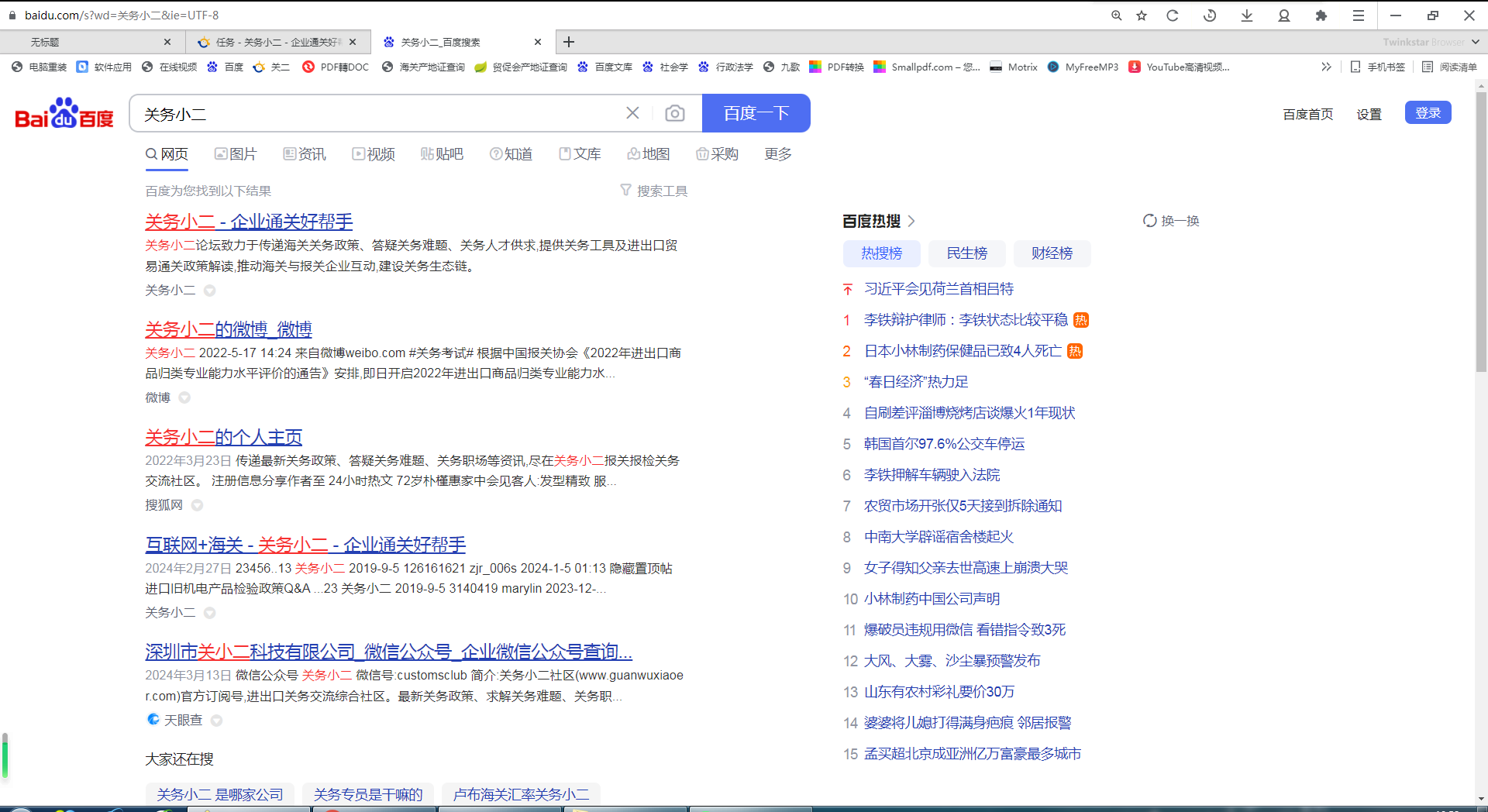The height and width of the screenshot is (812, 1488).
Task: Open result 关务小二的个人主页
Action: [224, 437]
